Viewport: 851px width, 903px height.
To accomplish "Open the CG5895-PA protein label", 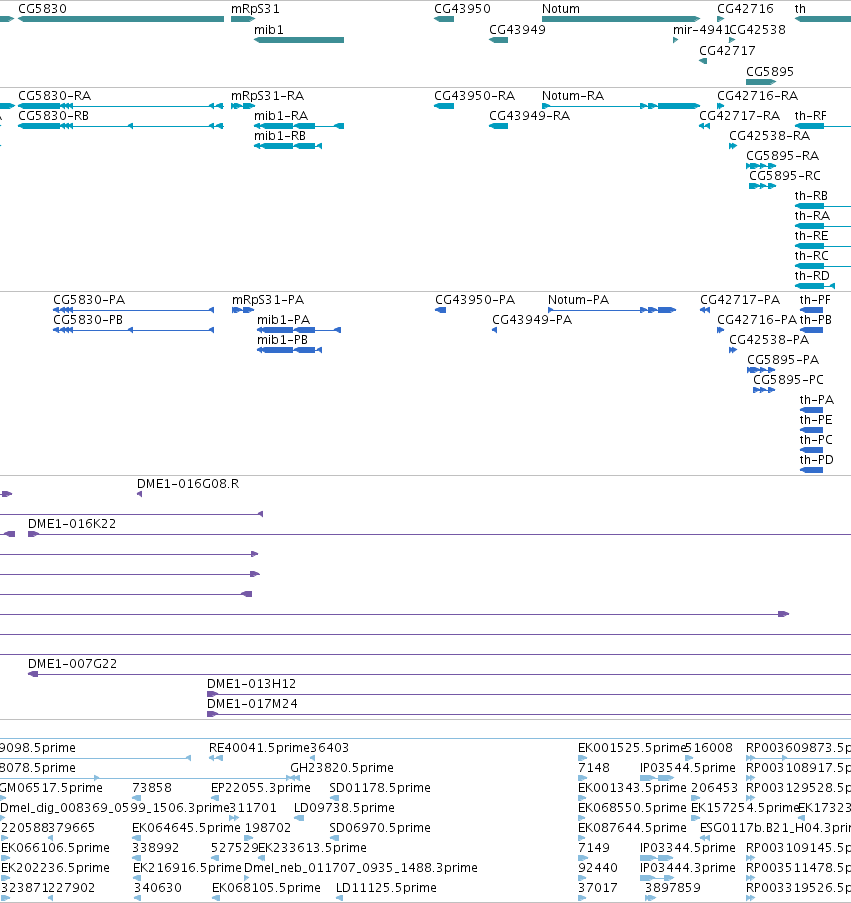I will tap(783, 360).
